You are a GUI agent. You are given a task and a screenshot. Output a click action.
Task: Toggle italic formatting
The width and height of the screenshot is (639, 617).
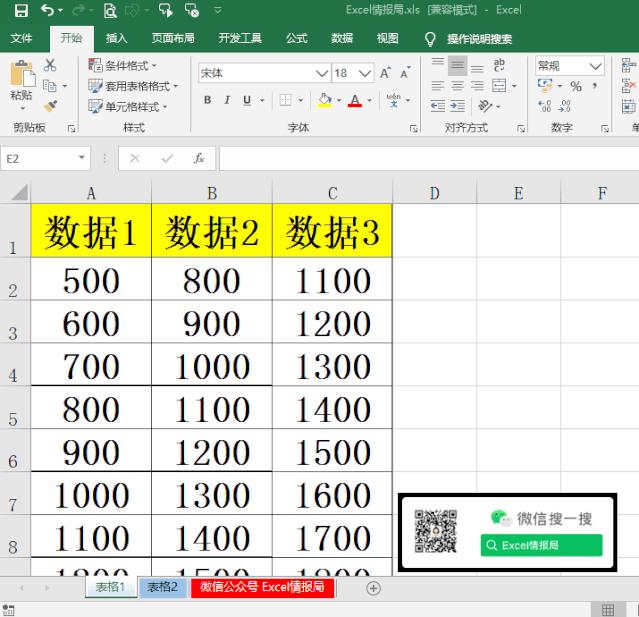pyautogui.click(x=227, y=100)
